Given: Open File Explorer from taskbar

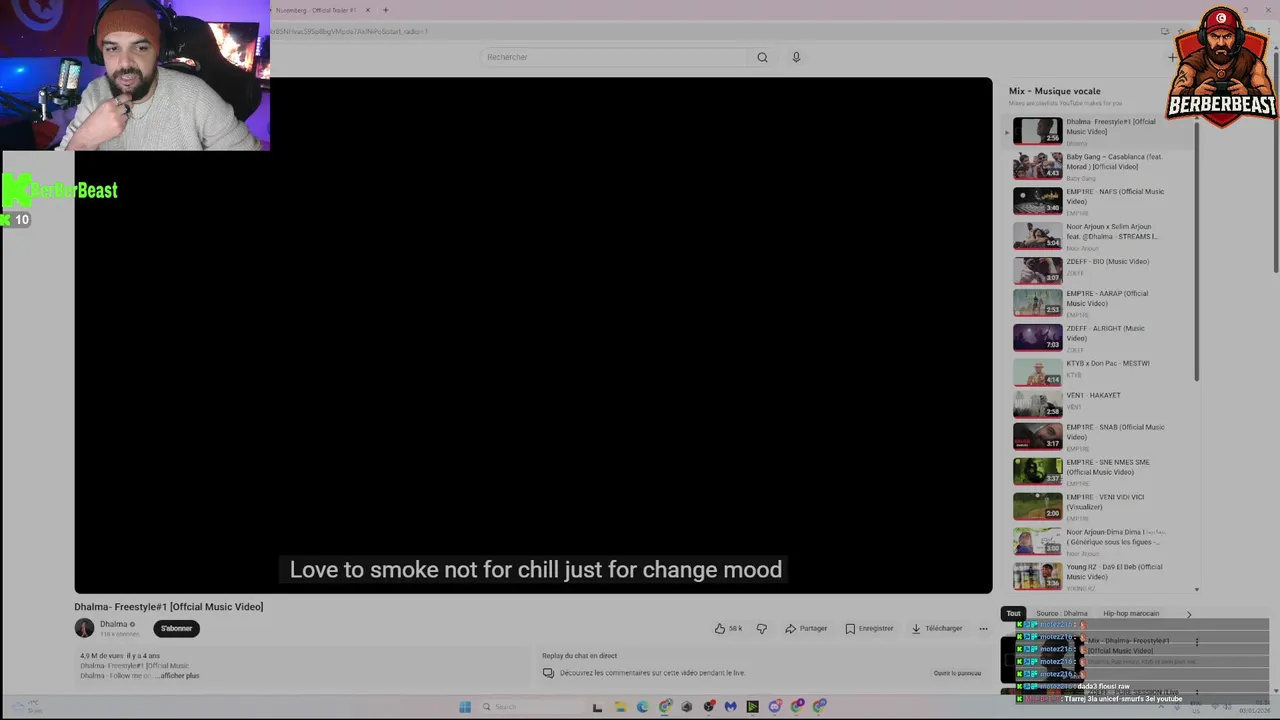Looking at the screenshot, I should coord(620,707).
